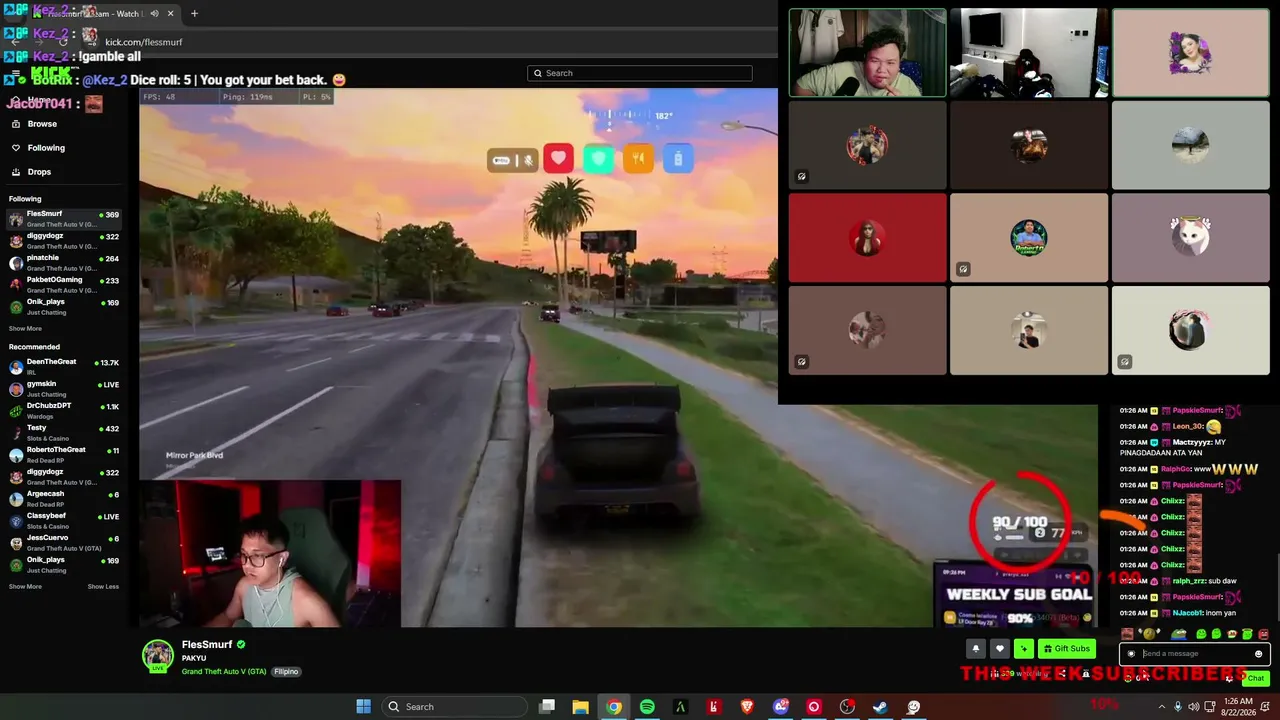The height and width of the screenshot is (720, 1280).
Task: Open the Browse page in sidebar
Action: tap(42, 124)
